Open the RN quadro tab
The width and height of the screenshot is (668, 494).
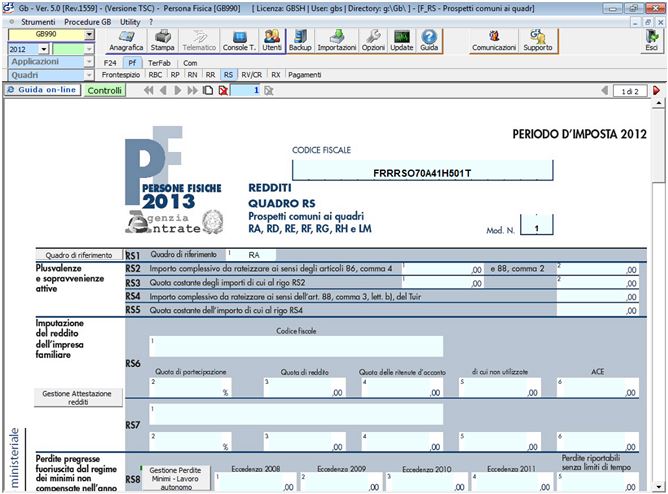[x=193, y=75]
